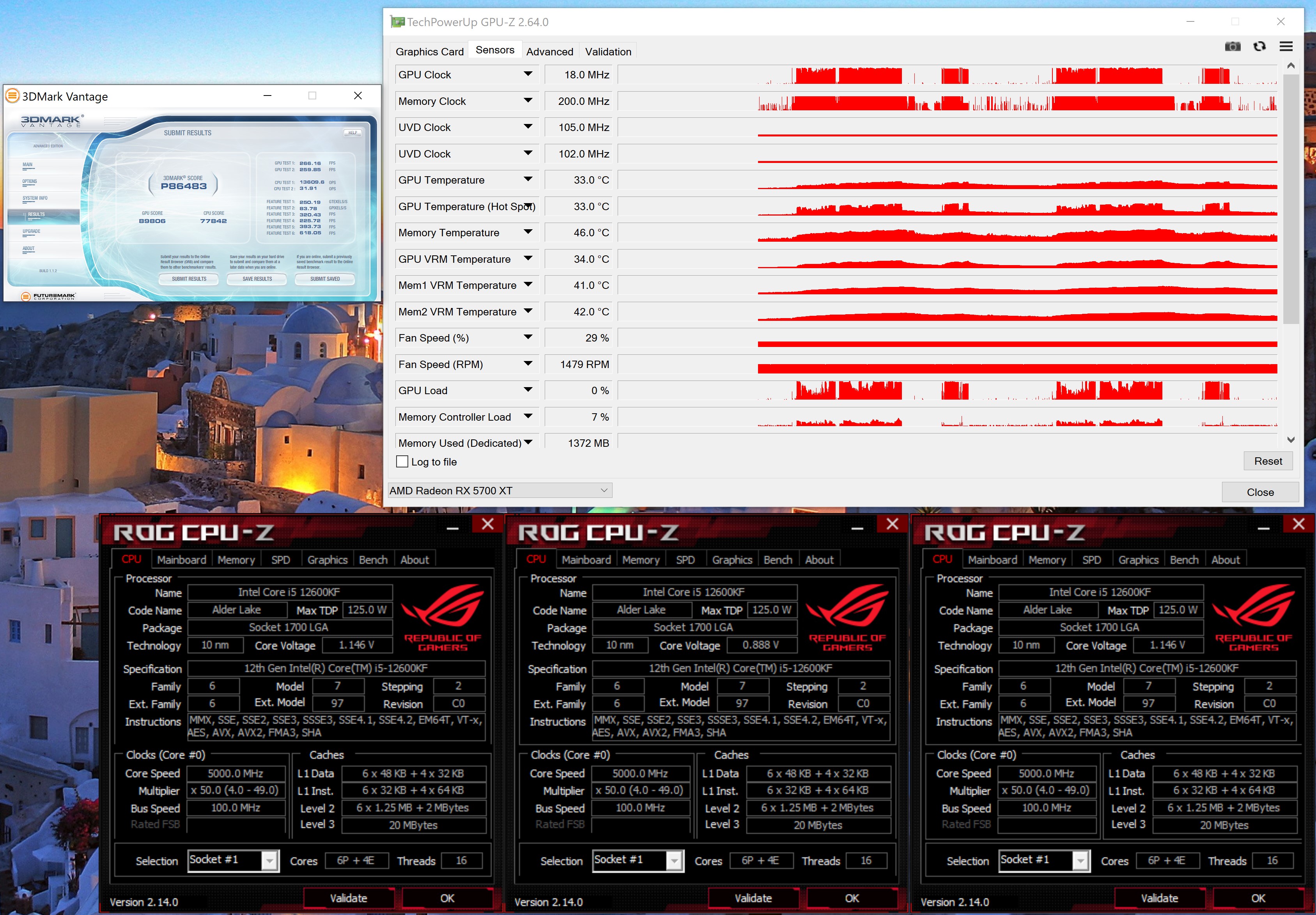Minimize the middle ROG CPU-Z window
Screen dimensions: 1316x915
[x=857, y=528]
